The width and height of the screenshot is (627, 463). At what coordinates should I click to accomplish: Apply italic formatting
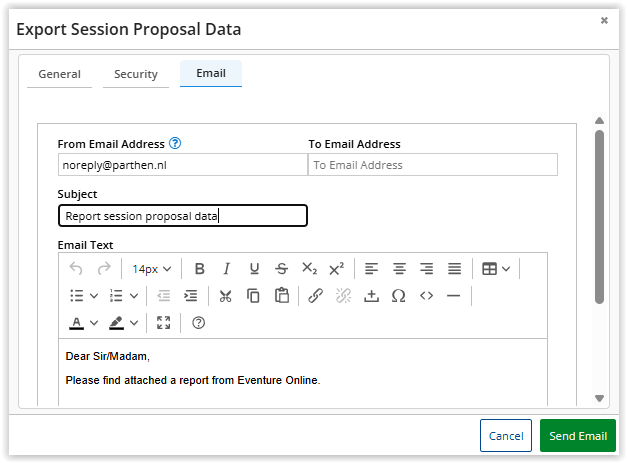tap(227, 269)
